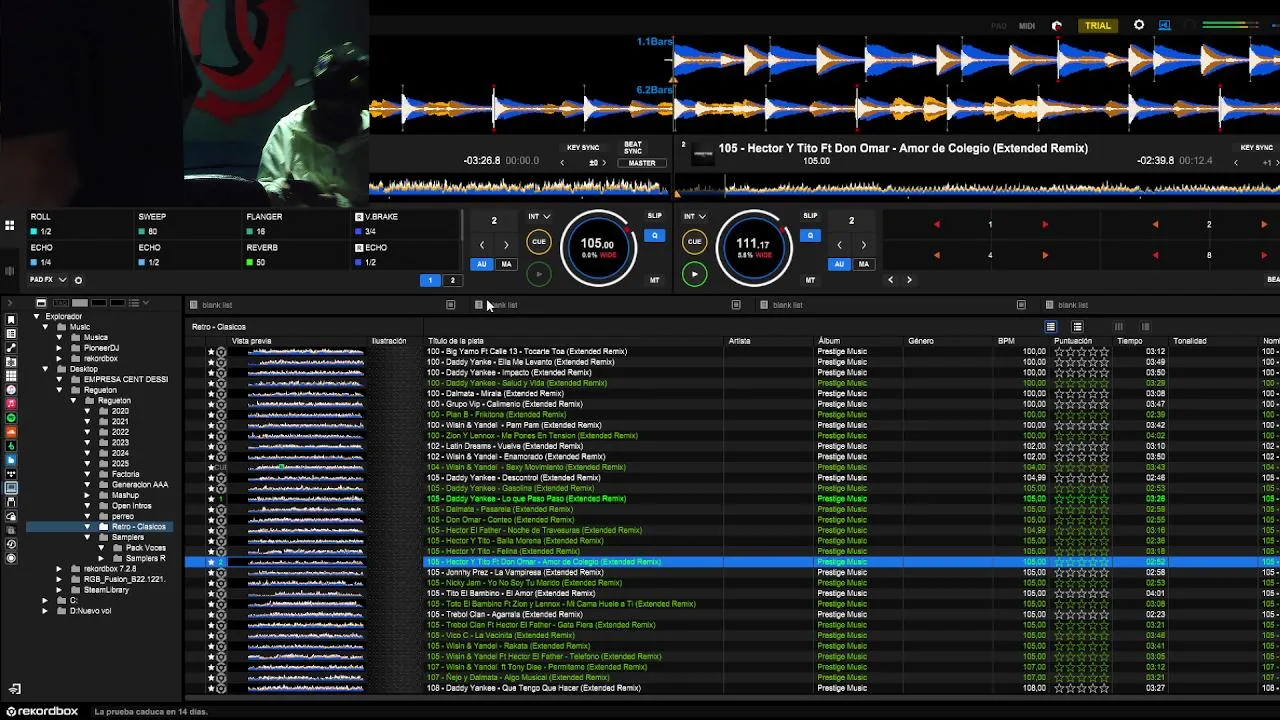Switch to pad FX bank 1
The width and height of the screenshot is (1280, 720).
430,280
